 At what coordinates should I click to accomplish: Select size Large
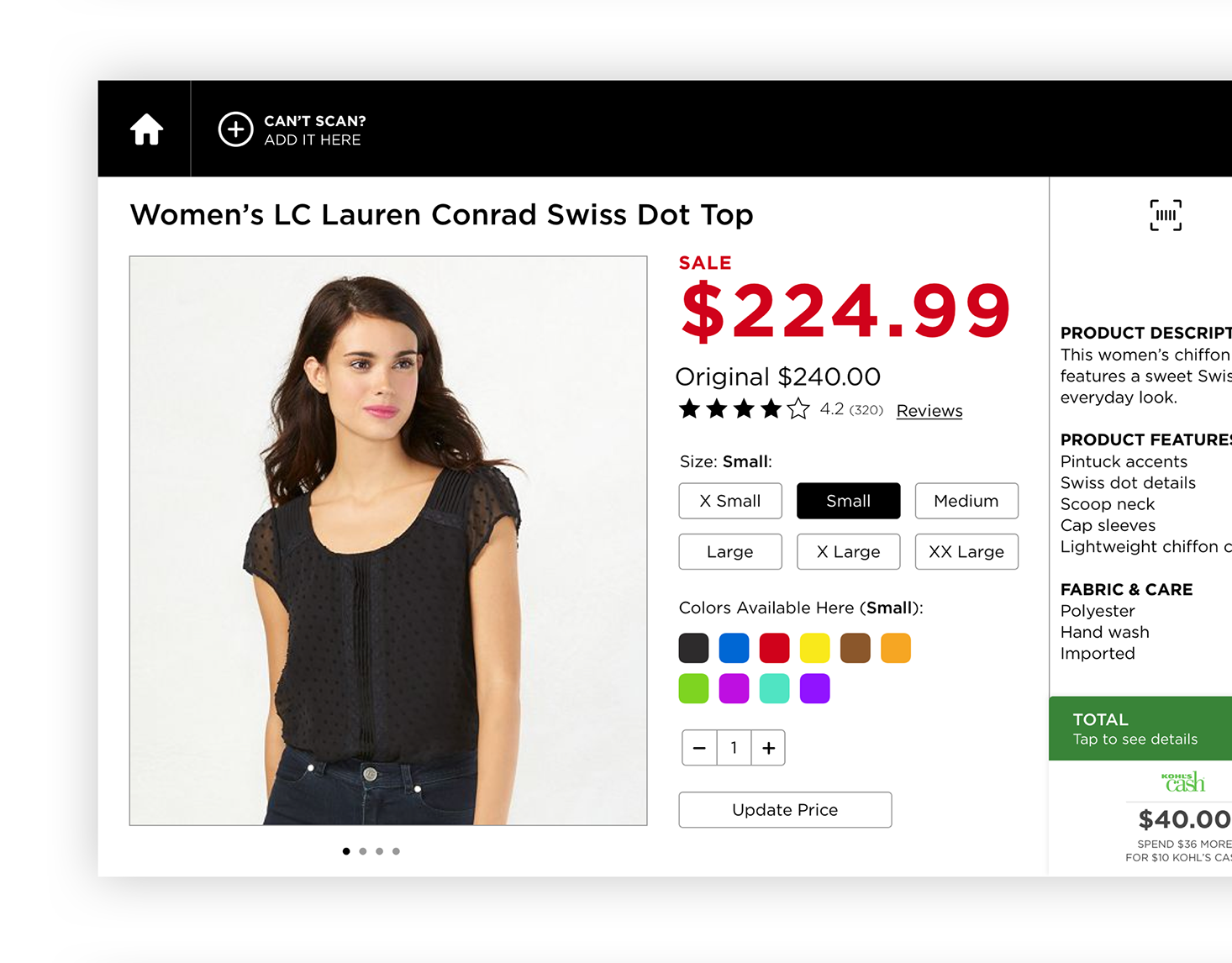729,552
